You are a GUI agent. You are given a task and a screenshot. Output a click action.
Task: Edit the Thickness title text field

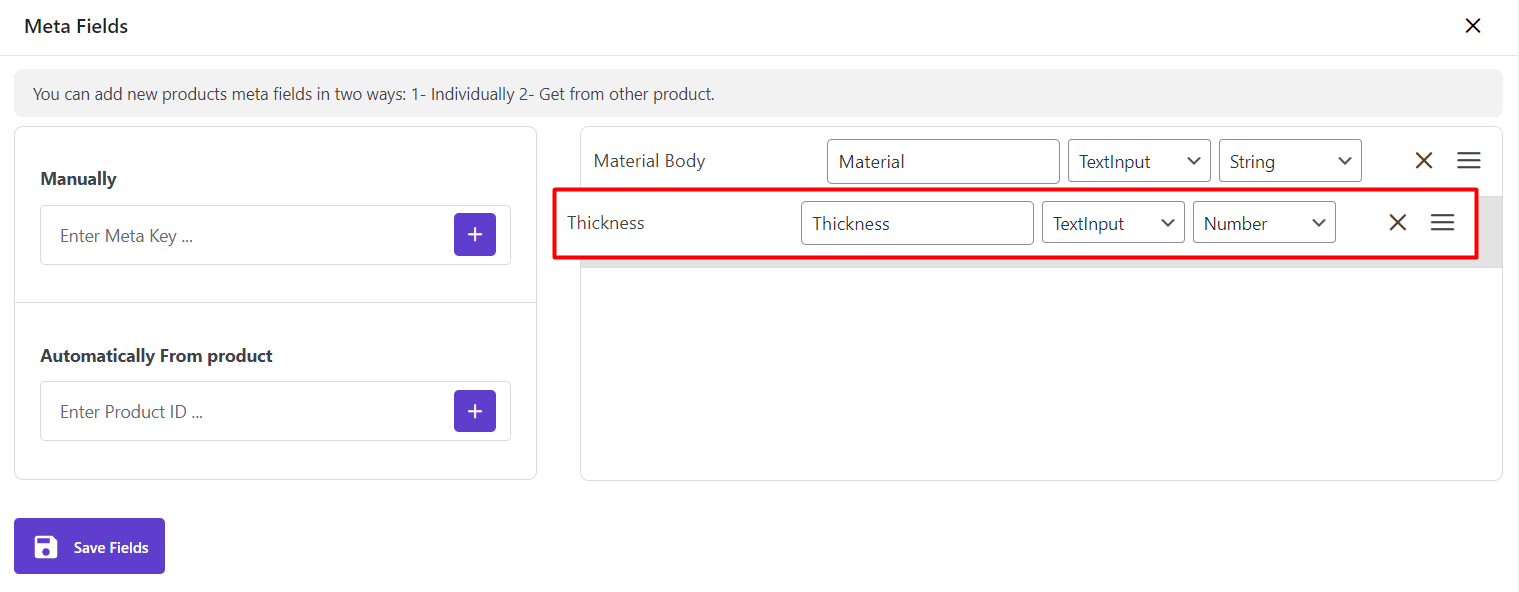tap(916, 223)
